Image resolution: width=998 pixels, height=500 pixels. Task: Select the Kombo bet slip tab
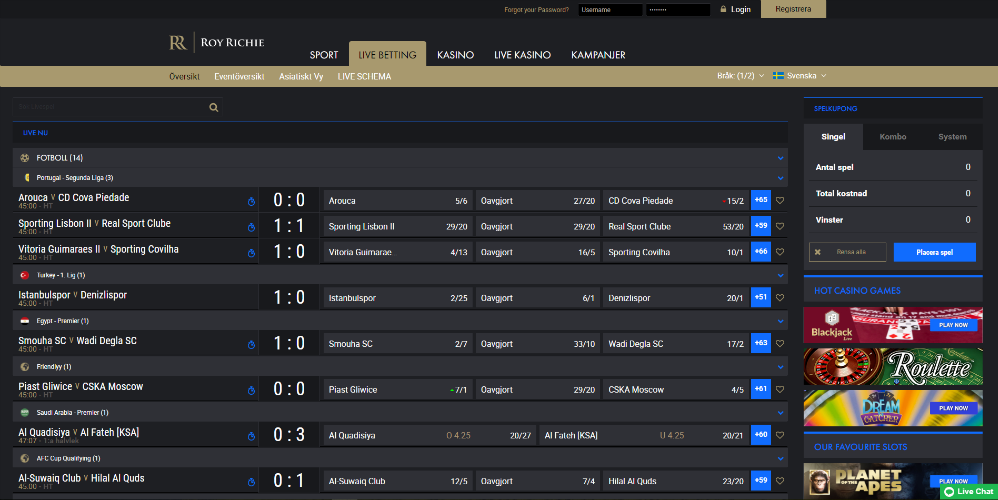pos(892,137)
